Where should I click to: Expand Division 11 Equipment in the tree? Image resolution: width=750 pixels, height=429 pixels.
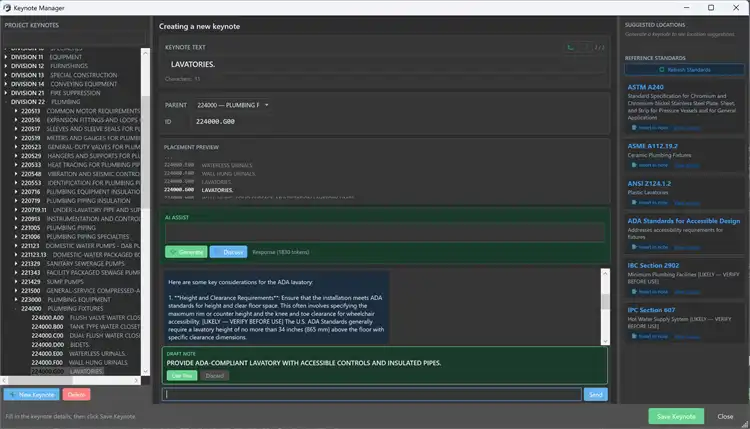[6, 57]
